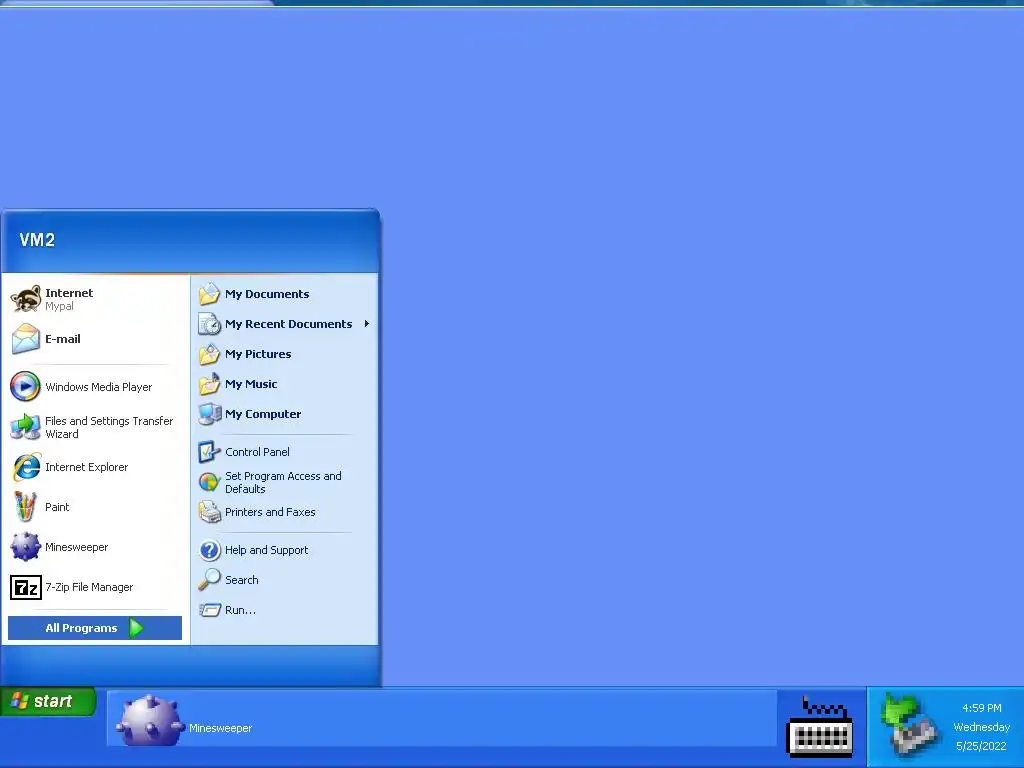The image size is (1024, 768).
Task: Click Help and Support text entry
Action: 266,550
